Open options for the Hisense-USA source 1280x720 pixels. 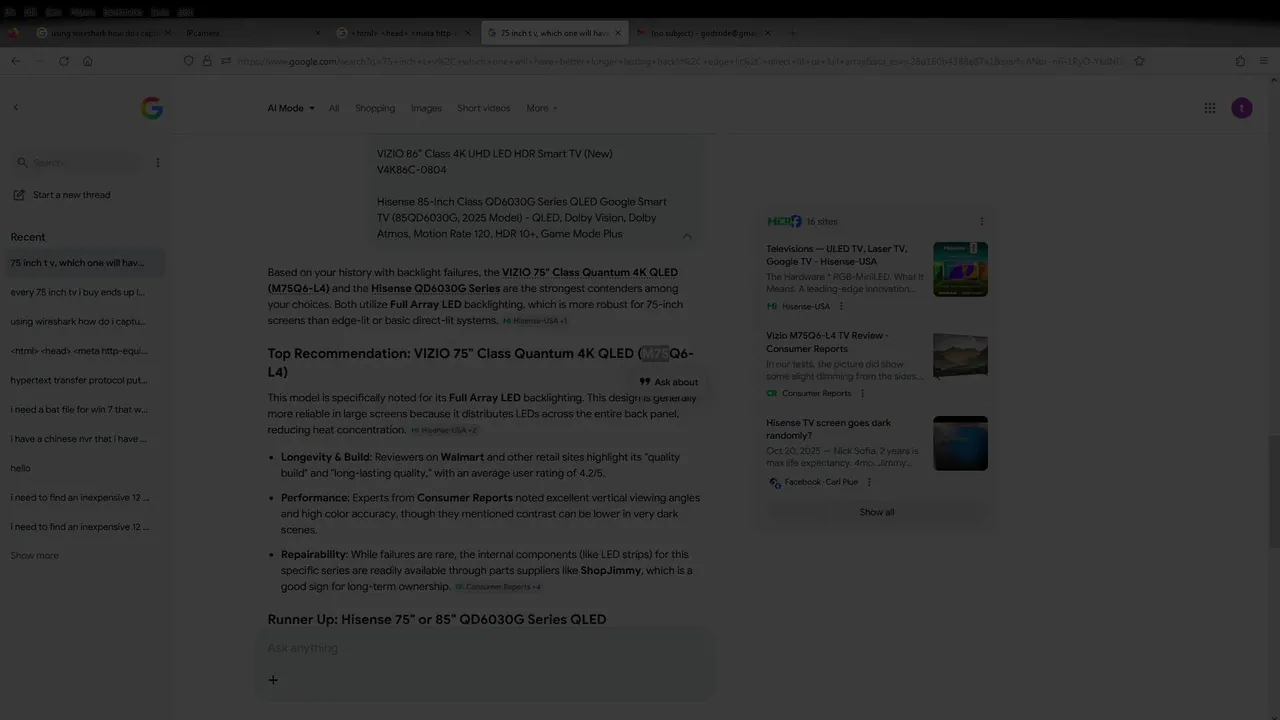(841, 306)
